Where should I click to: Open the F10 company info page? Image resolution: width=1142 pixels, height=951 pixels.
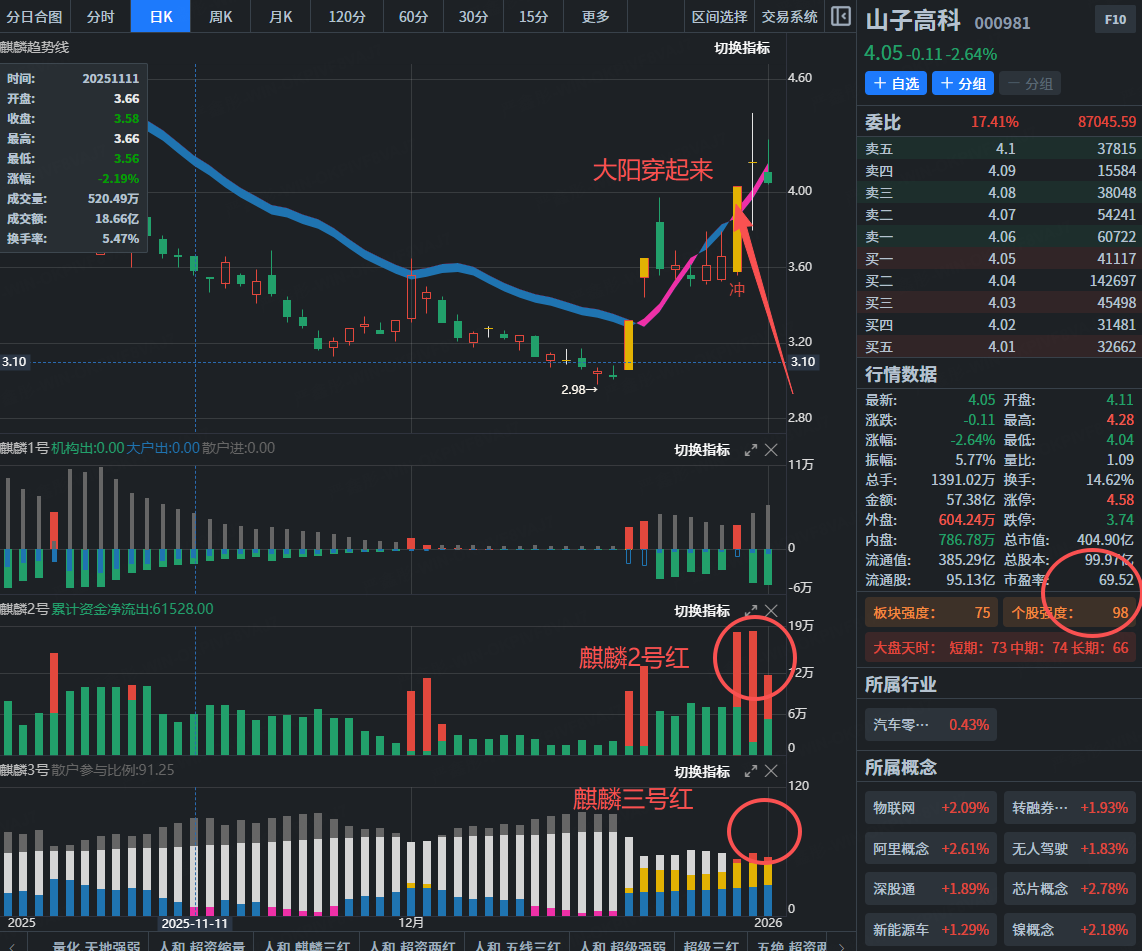[1114, 19]
